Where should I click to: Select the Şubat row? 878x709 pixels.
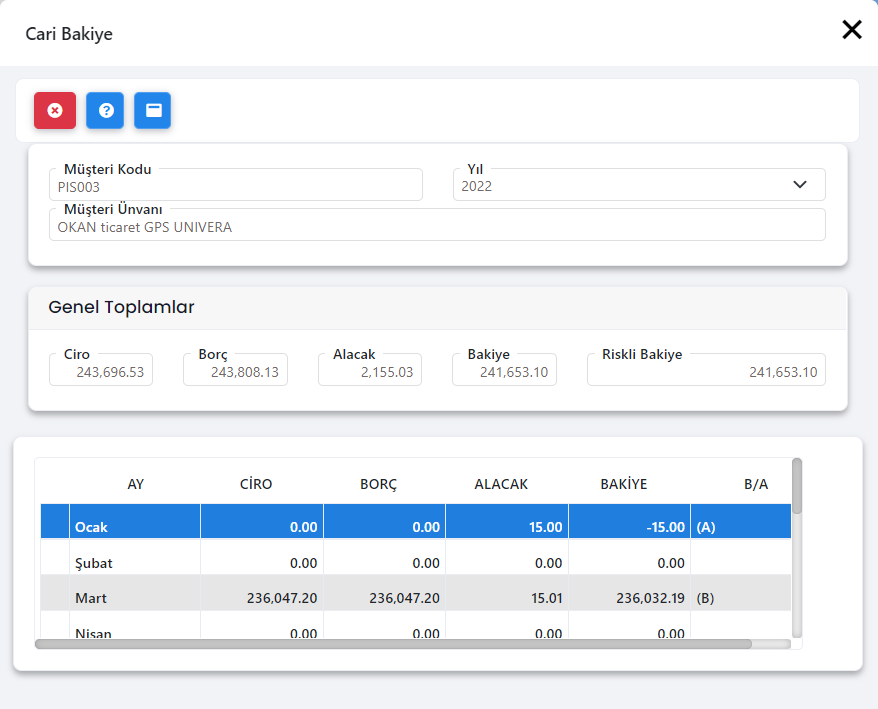point(415,557)
